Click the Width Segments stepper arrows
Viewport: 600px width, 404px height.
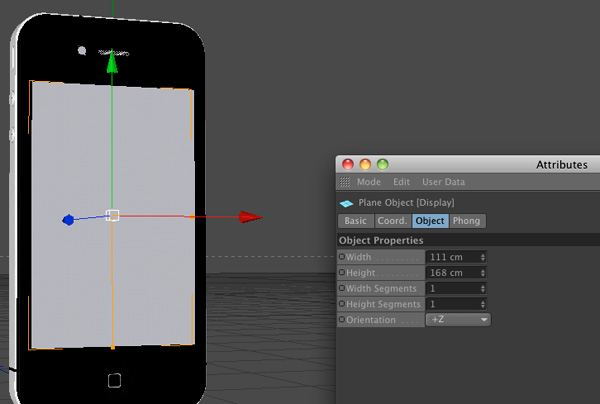point(483,288)
